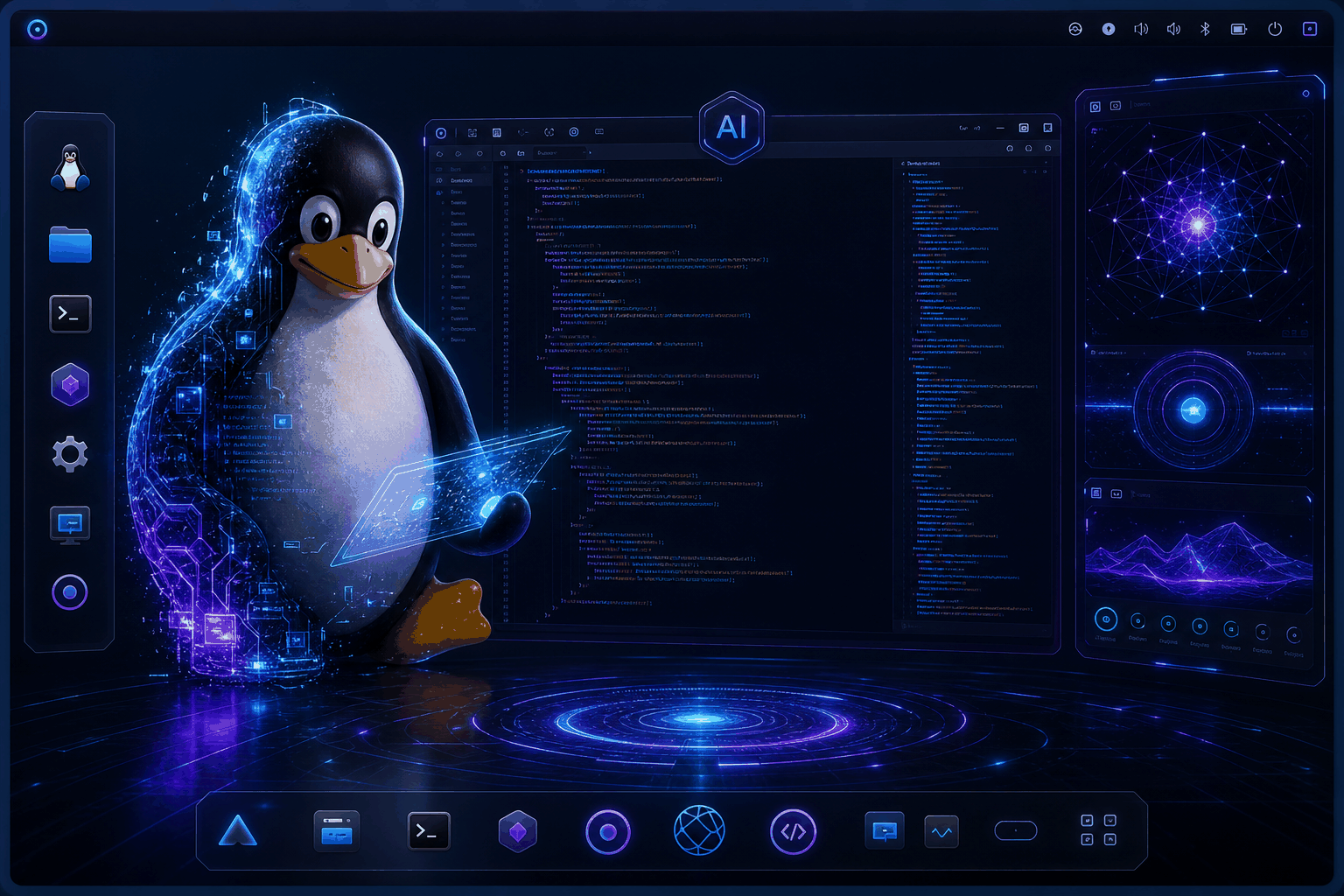Open the code brackets app in the dock

[x=793, y=832]
